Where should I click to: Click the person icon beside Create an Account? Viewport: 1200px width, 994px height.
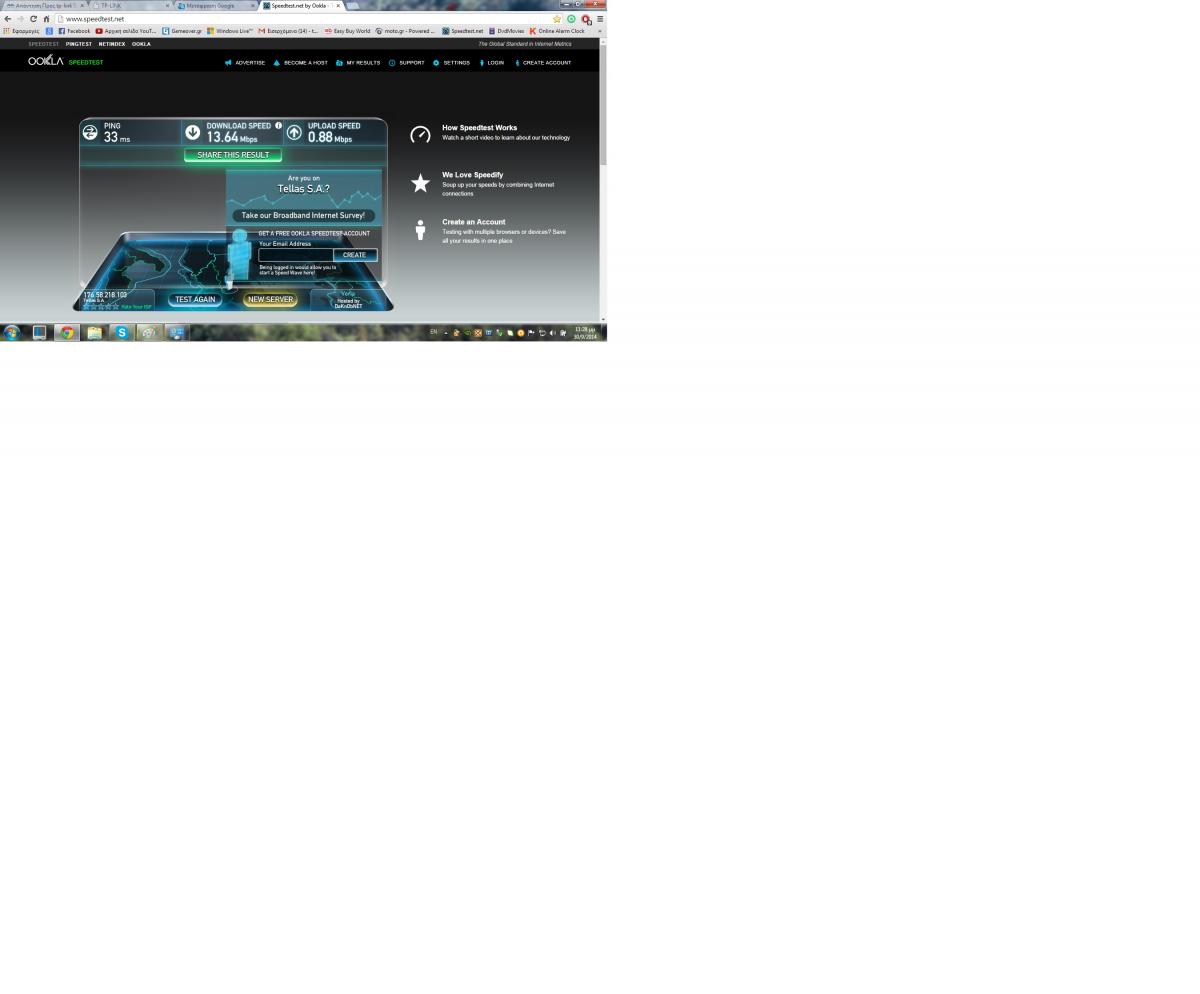tap(420, 230)
